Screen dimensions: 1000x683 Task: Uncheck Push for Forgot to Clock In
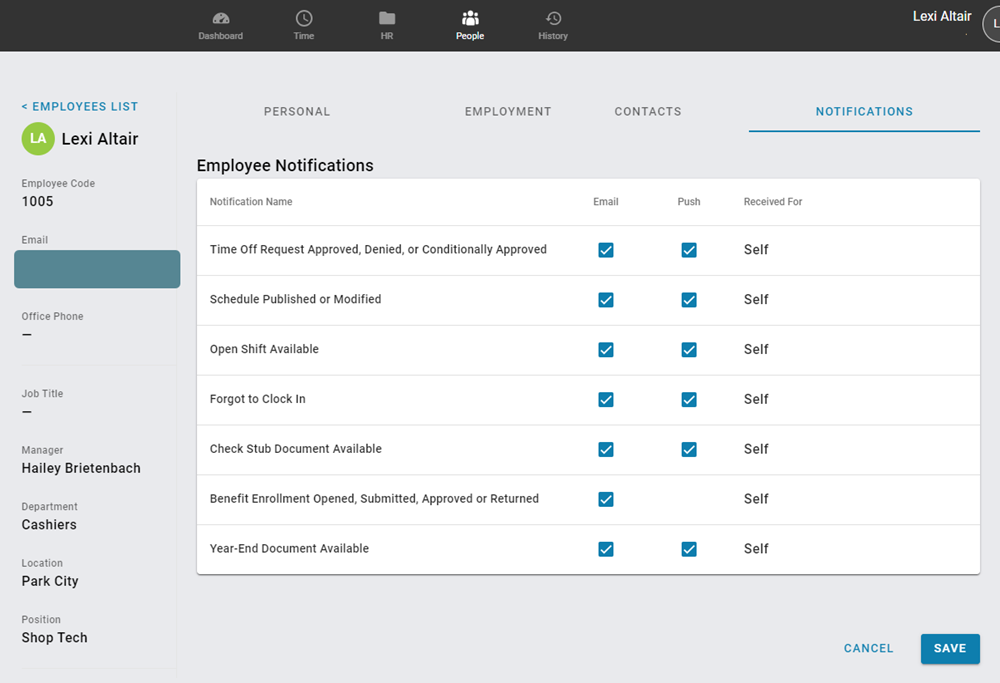tap(689, 399)
